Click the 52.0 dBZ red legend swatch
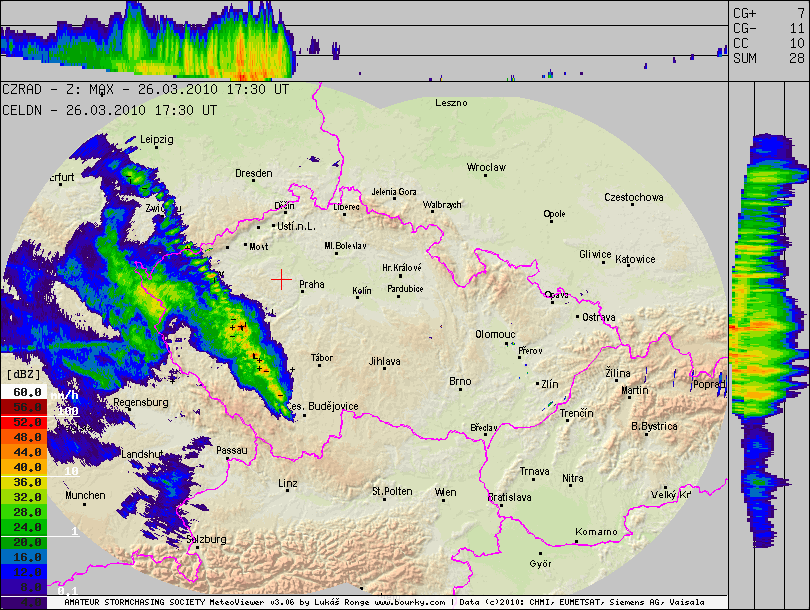Viewport: 810px width, 610px height. (x=24, y=422)
